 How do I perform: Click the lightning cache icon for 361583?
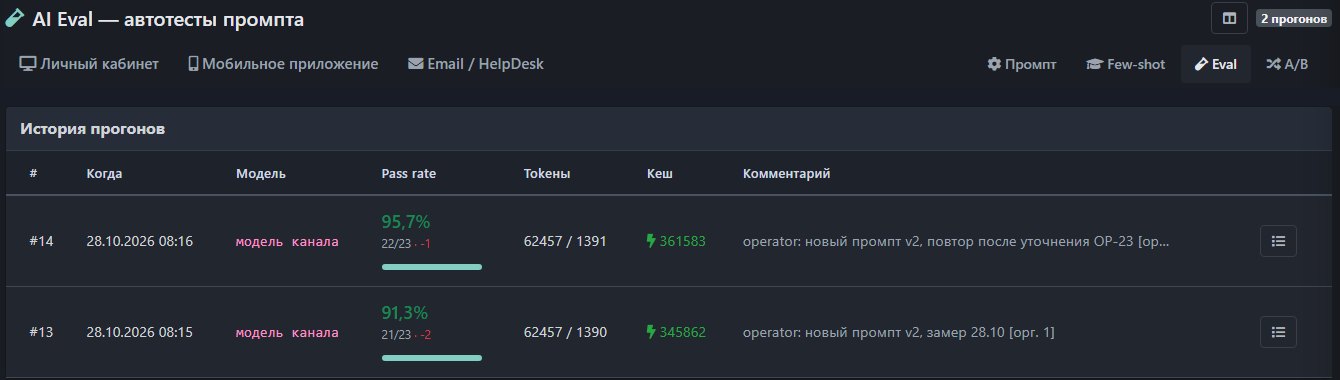tap(651, 241)
